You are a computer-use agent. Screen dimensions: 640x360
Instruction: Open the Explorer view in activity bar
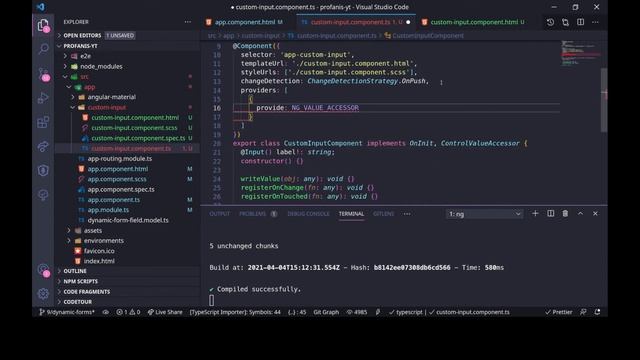tap(43, 26)
